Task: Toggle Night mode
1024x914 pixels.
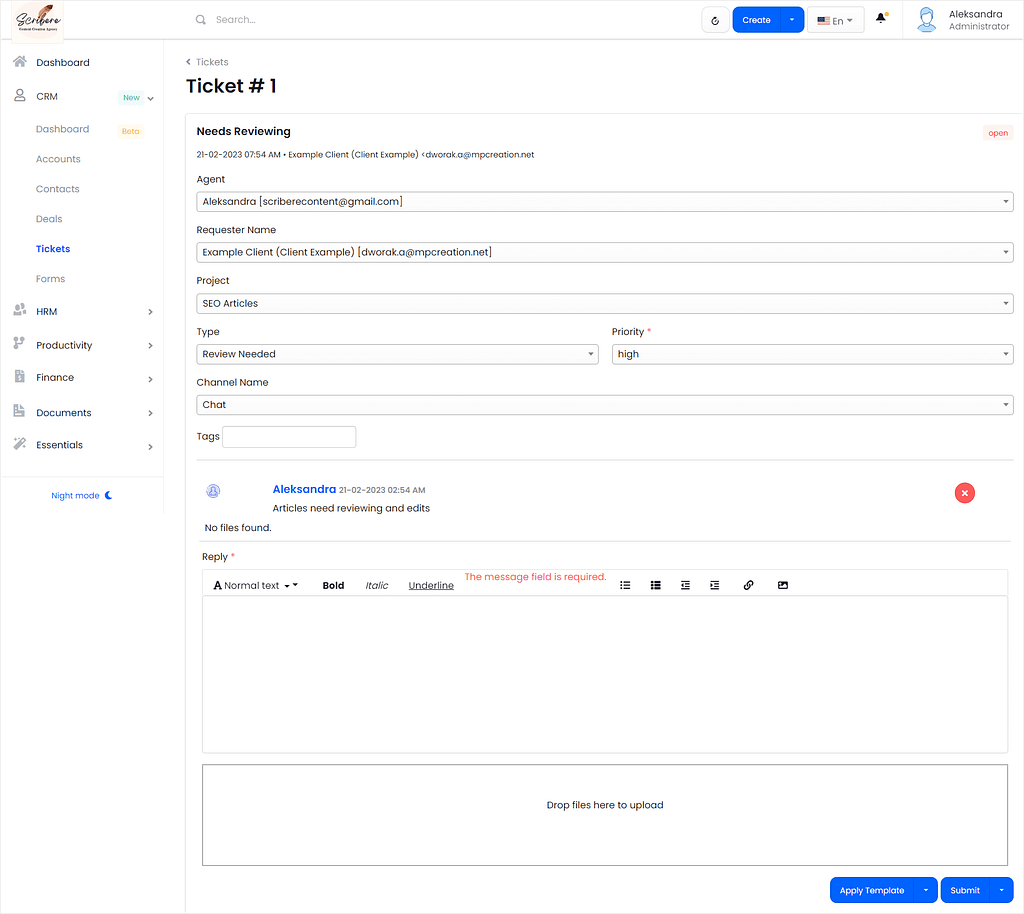Action: tap(82, 496)
